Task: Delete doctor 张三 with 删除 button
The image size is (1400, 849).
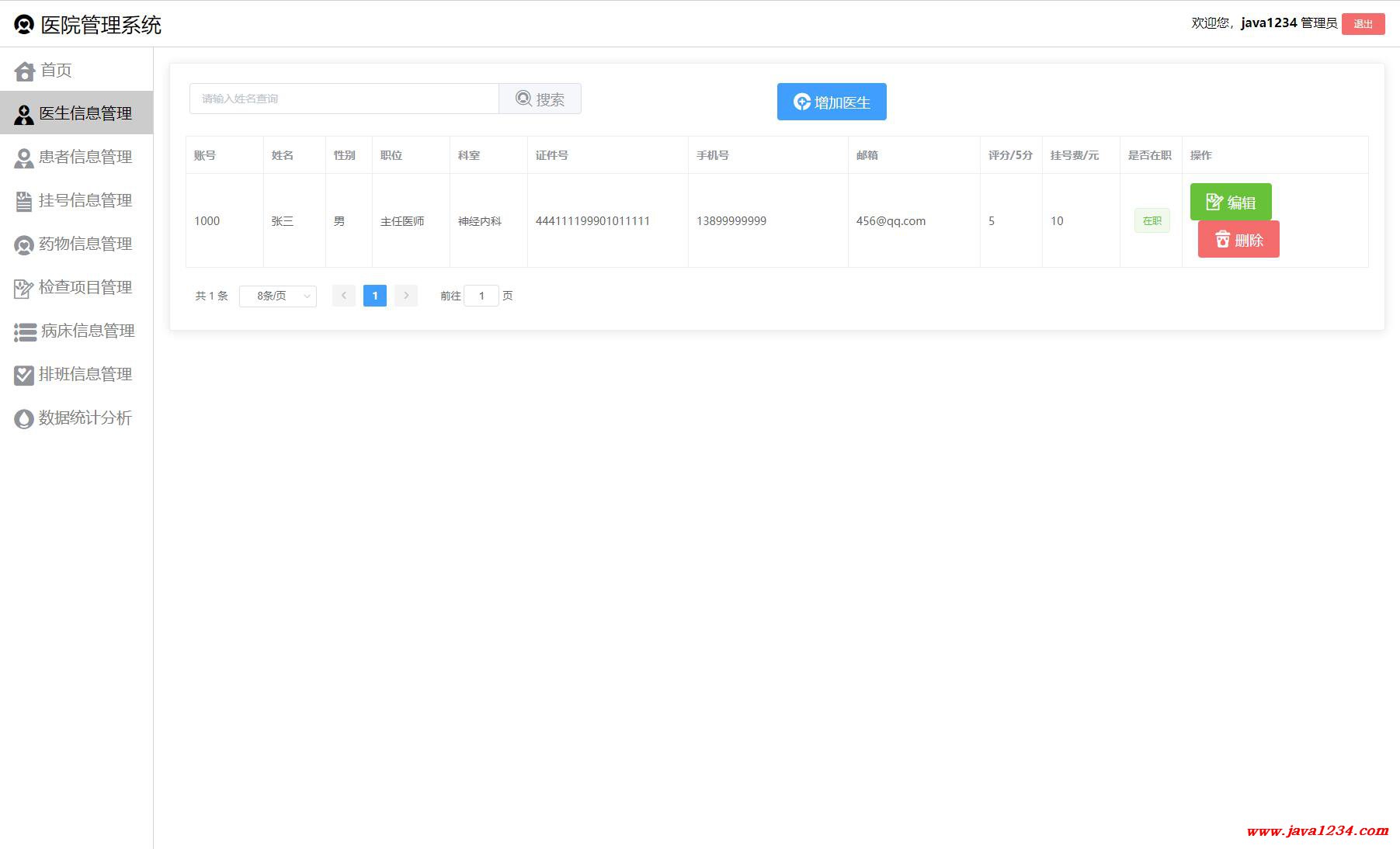Action: point(1238,239)
